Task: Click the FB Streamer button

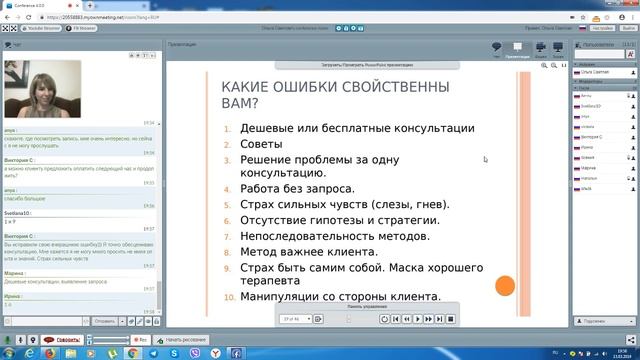Action: click(81, 28)
